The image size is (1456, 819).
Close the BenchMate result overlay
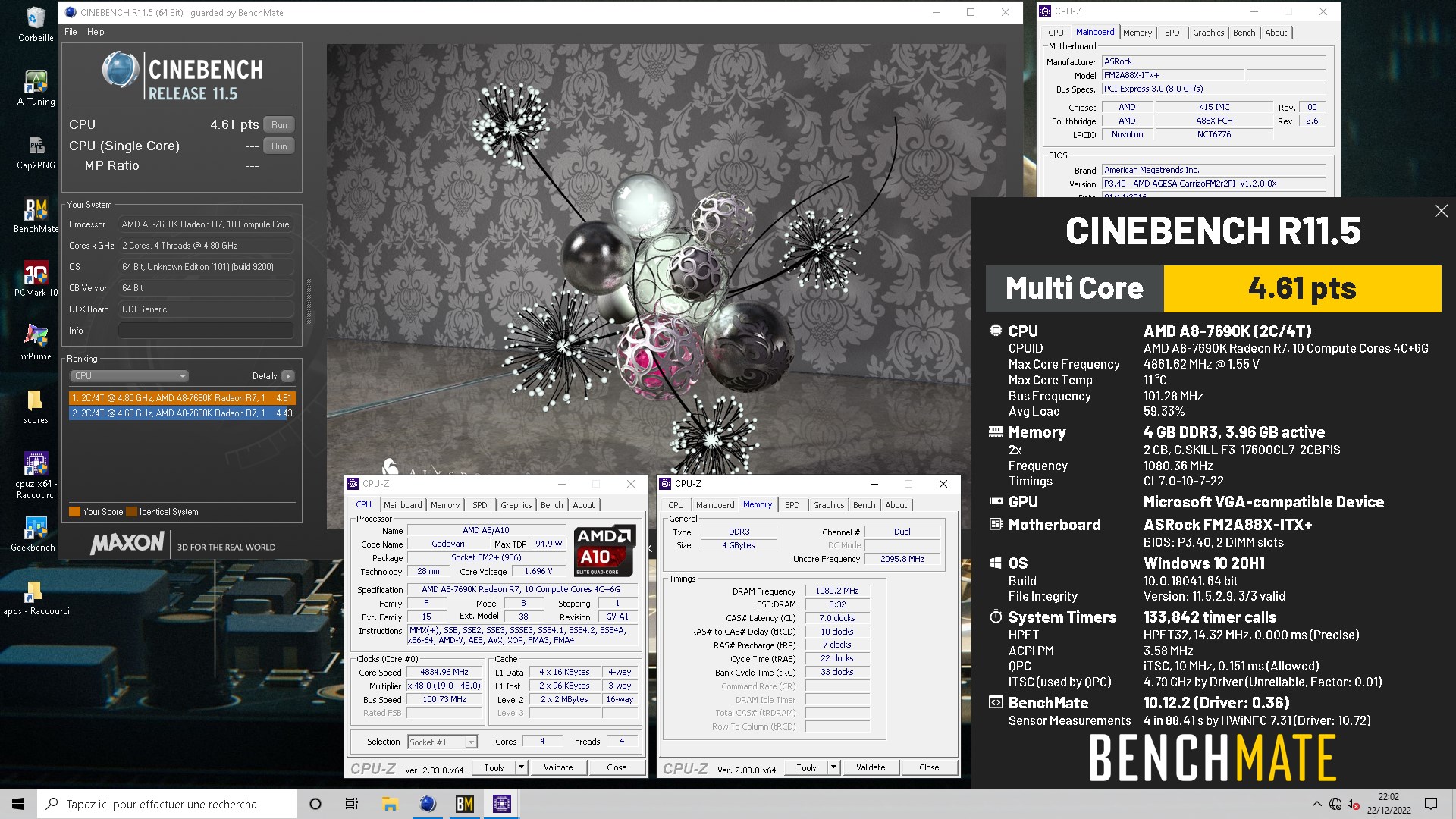click(x=1441, y=211)
